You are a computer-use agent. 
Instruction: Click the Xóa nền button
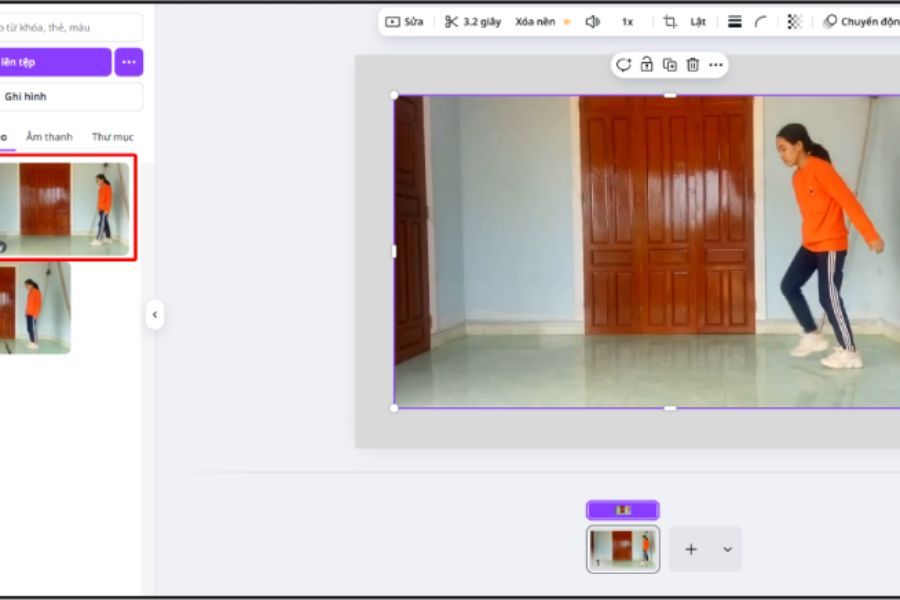543,21
